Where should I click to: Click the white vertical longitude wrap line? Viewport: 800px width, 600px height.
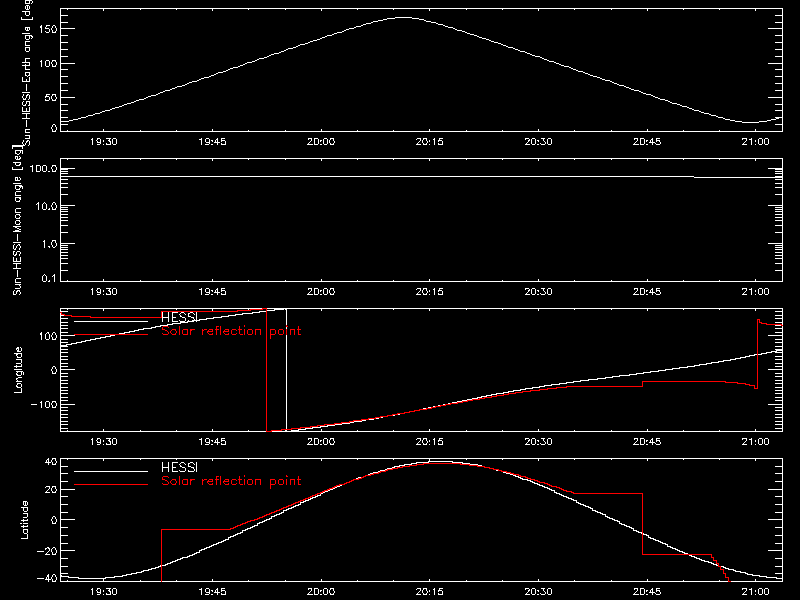[286, 370]
